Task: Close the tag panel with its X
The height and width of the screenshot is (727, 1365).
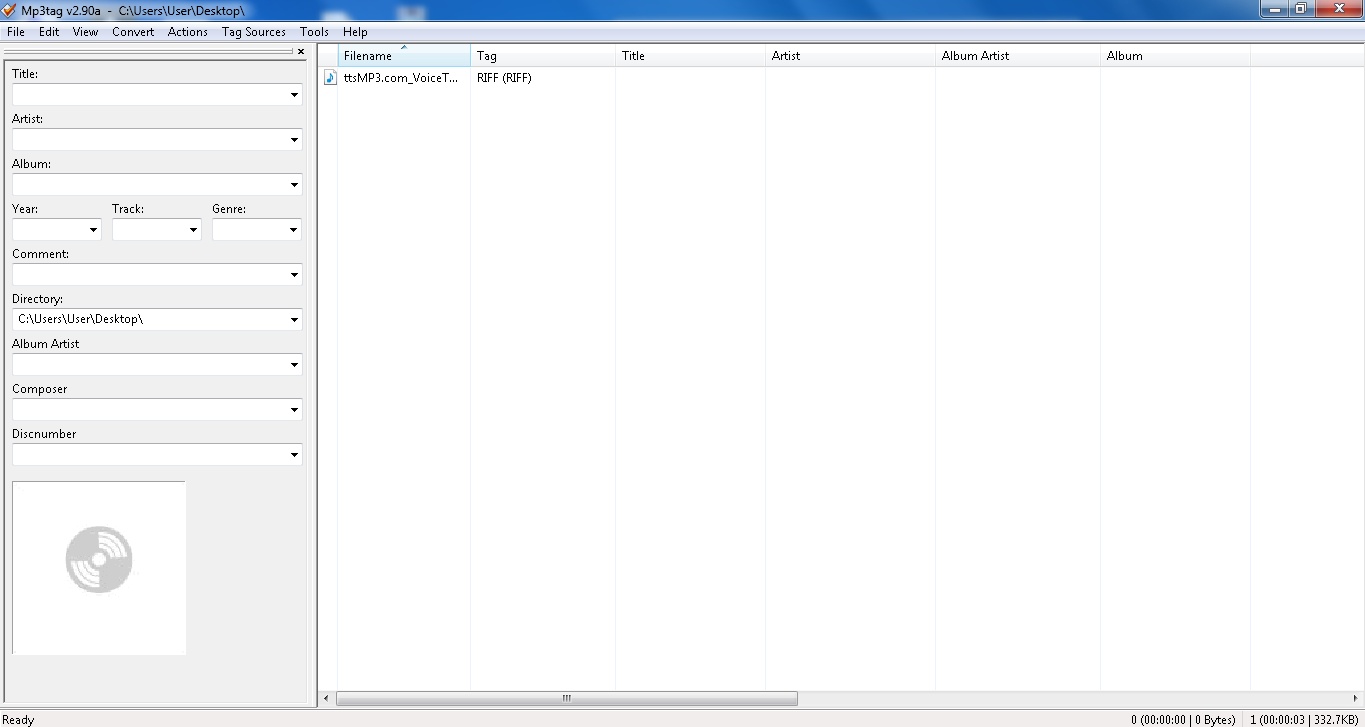Action: (301, 51)
